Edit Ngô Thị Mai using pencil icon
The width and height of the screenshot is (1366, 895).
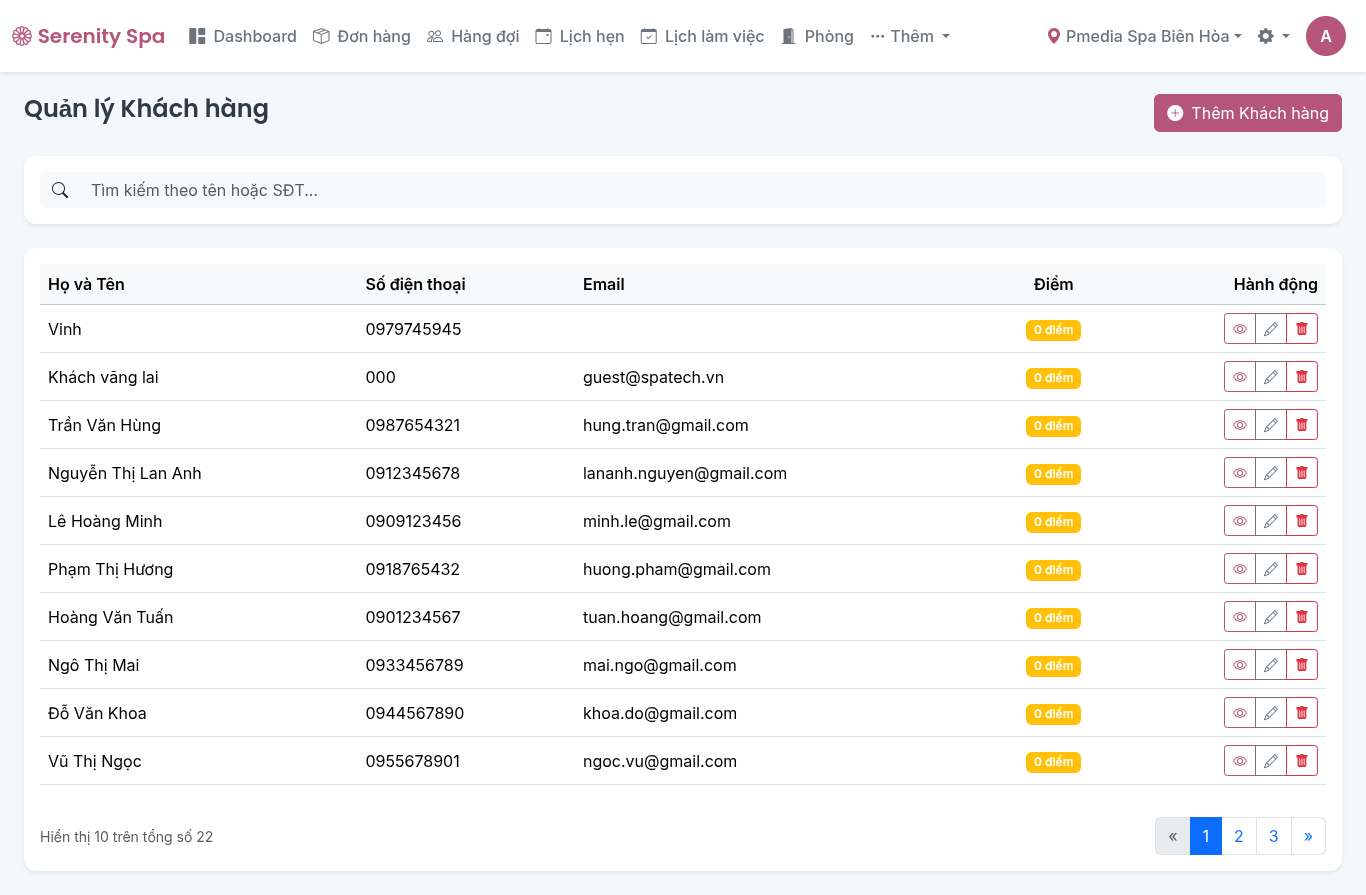coord(1271,665)
